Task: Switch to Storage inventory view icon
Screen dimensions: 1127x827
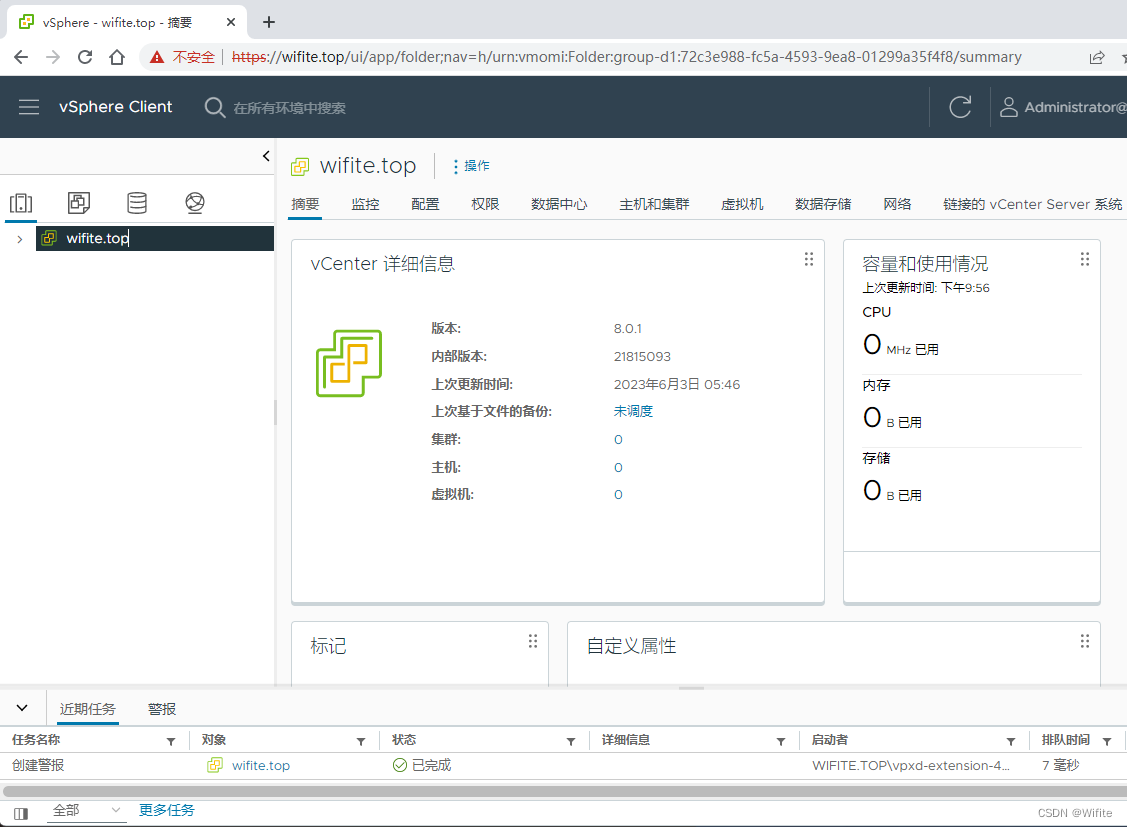Action: pos(137,203)
